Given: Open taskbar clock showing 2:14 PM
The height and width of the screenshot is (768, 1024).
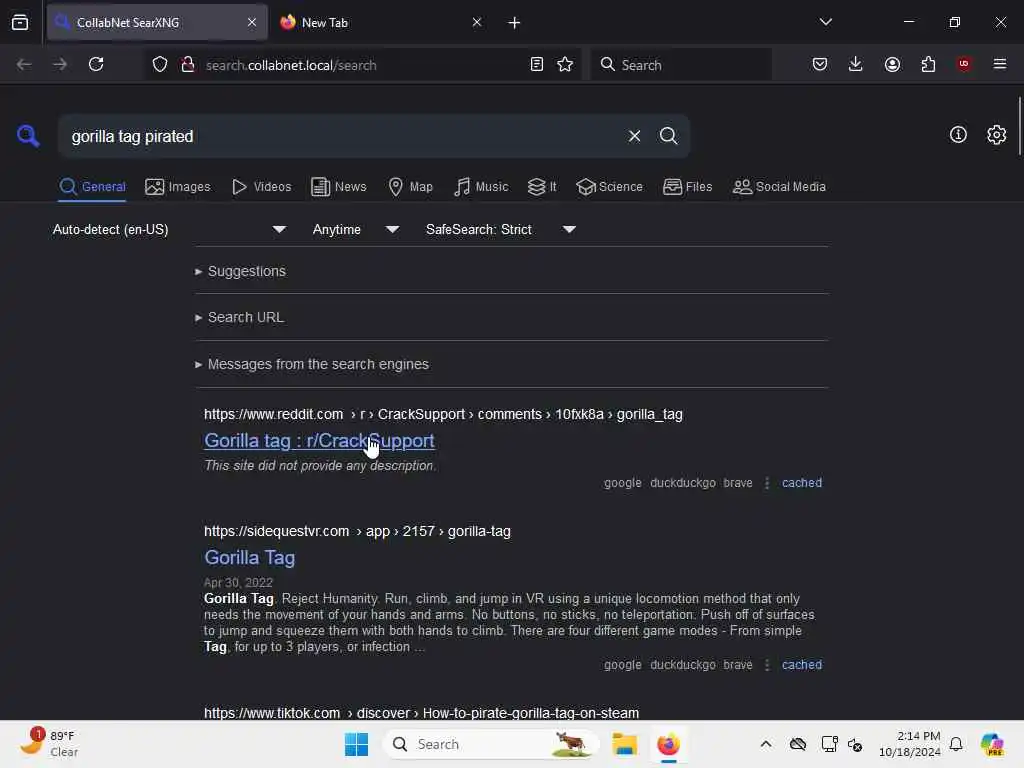Looking at the screenshot, I should coord(909,744).
